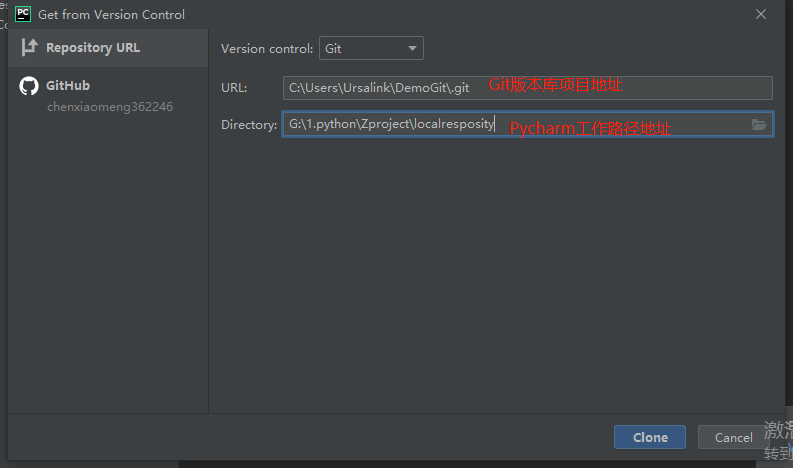Select the GitHub account entry
The height and width of the screenshot is (468, 793).
click(108, 95)
